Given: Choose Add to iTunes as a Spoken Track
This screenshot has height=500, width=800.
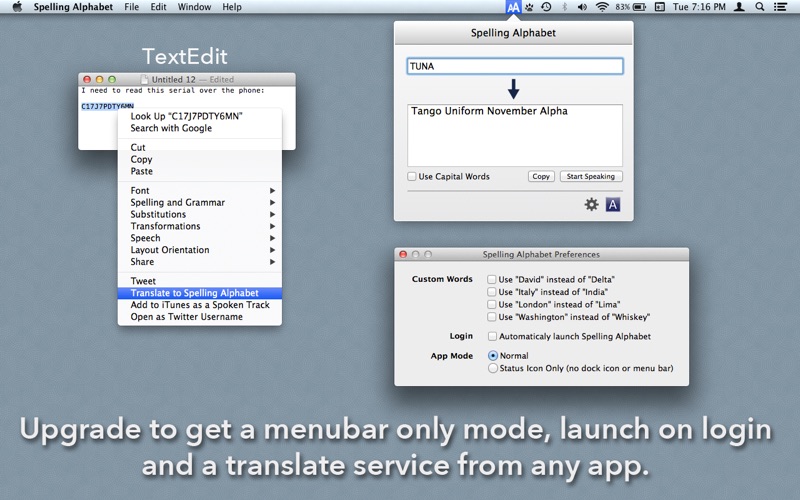Looking at the screenshot, I should tap(199, 305).
